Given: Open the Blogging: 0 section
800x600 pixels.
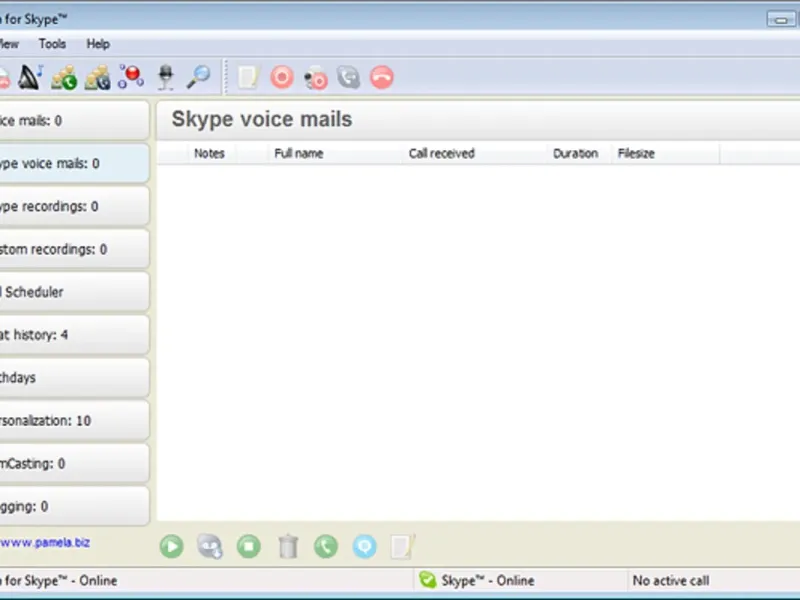Looking at the screenshot, I should tap(74, 506).
